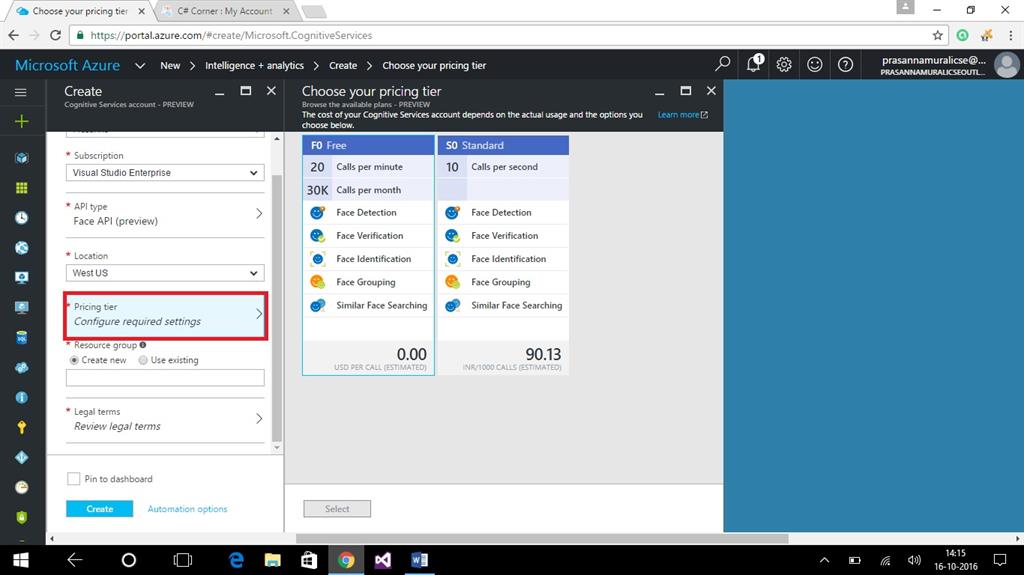1024x575 pixels.
Task: Open the Location dropdown showing West US
Action: [165, 272]
